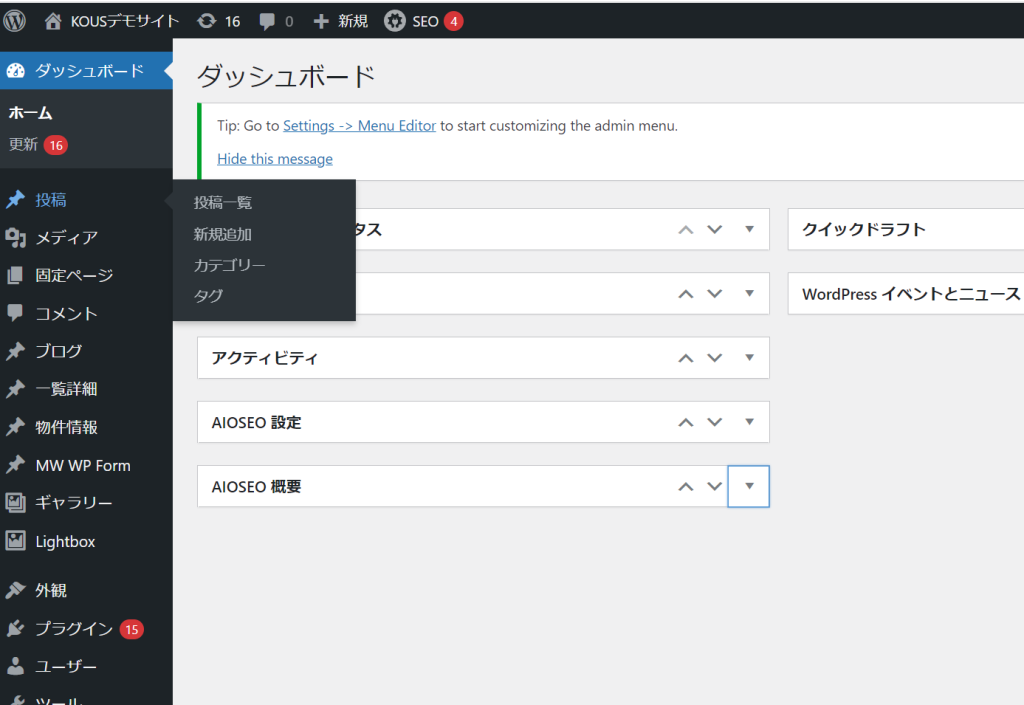Click the ユーザー user icon in the sidebar

pyautogui.click(x=15, y=666)
